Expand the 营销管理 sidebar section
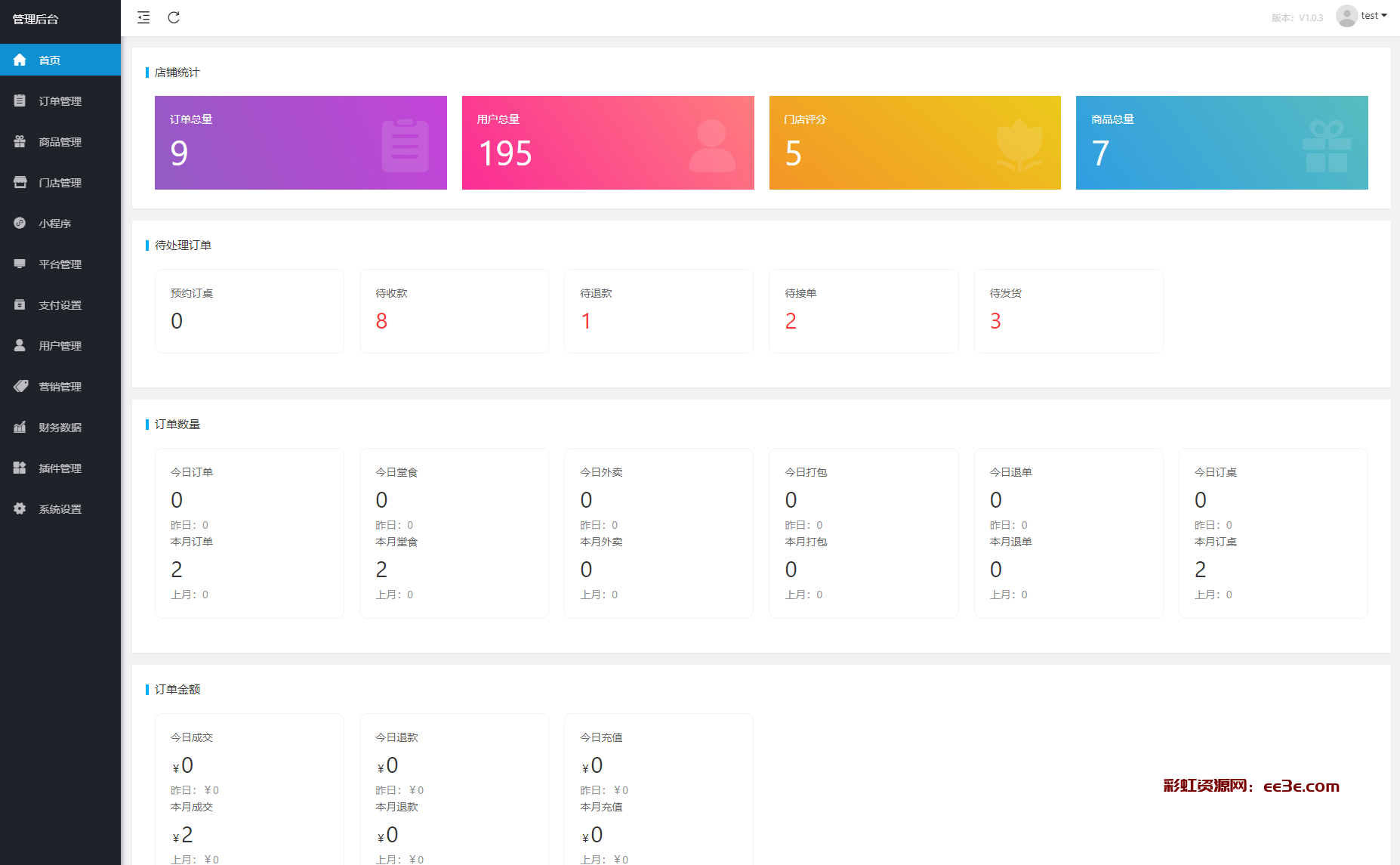Screen dimensions: 1400x865 tap(60, 387)
